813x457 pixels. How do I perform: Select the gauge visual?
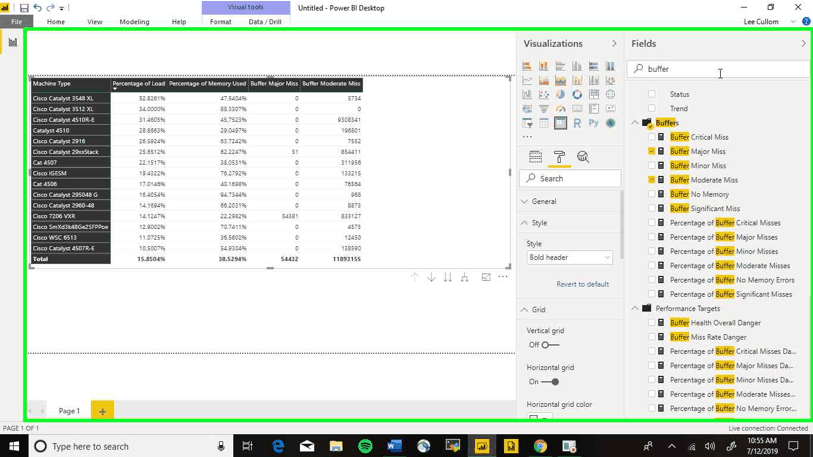(560, 109)
